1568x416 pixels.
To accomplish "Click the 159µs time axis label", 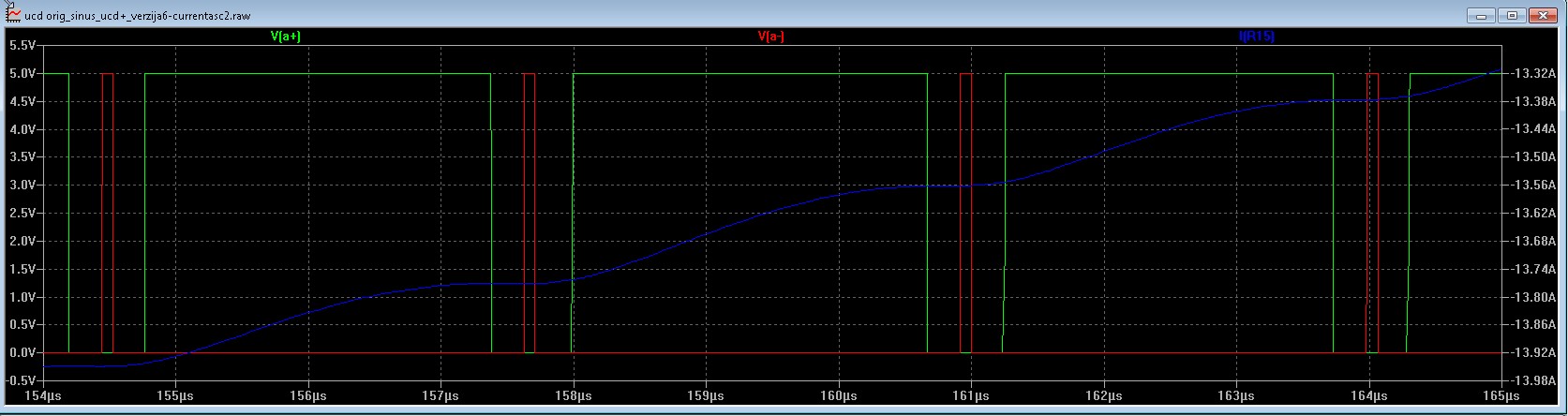I will 706,396.
